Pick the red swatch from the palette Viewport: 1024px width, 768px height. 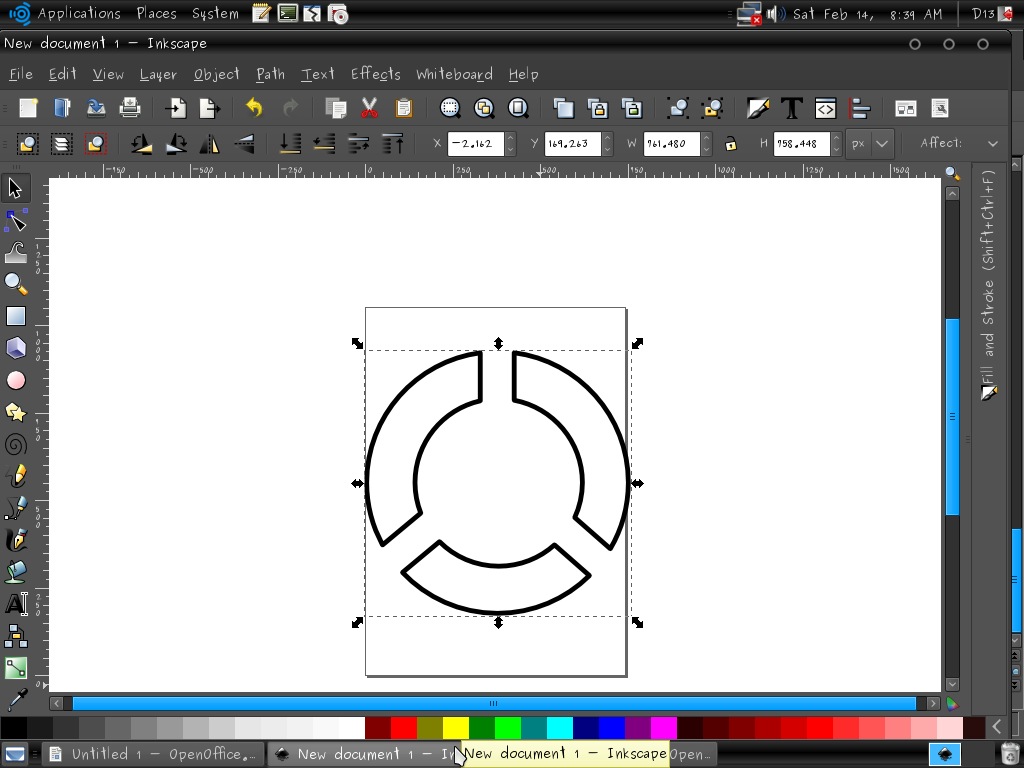(x=403, y=728)
